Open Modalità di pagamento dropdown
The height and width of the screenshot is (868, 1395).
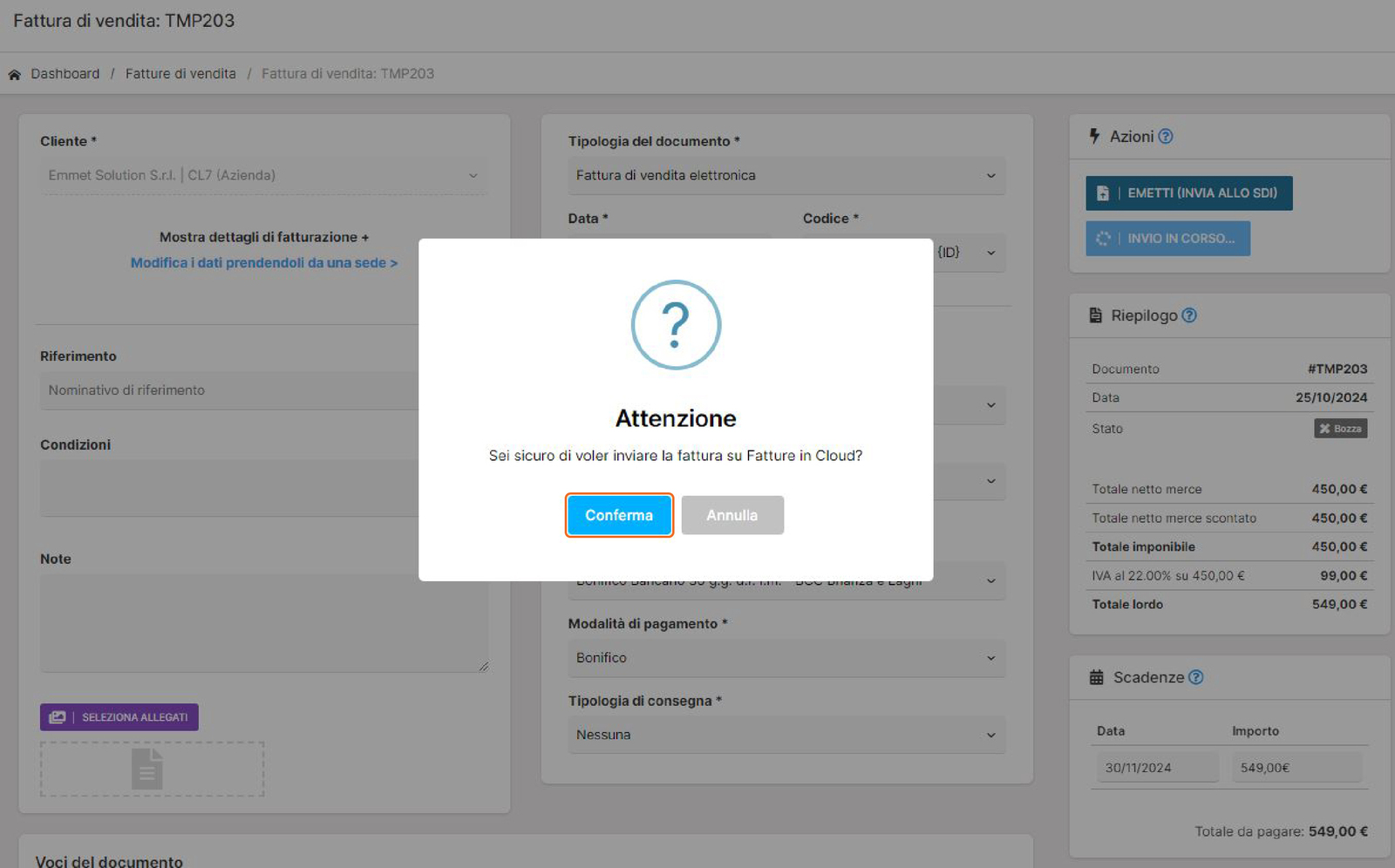[786, 658]
